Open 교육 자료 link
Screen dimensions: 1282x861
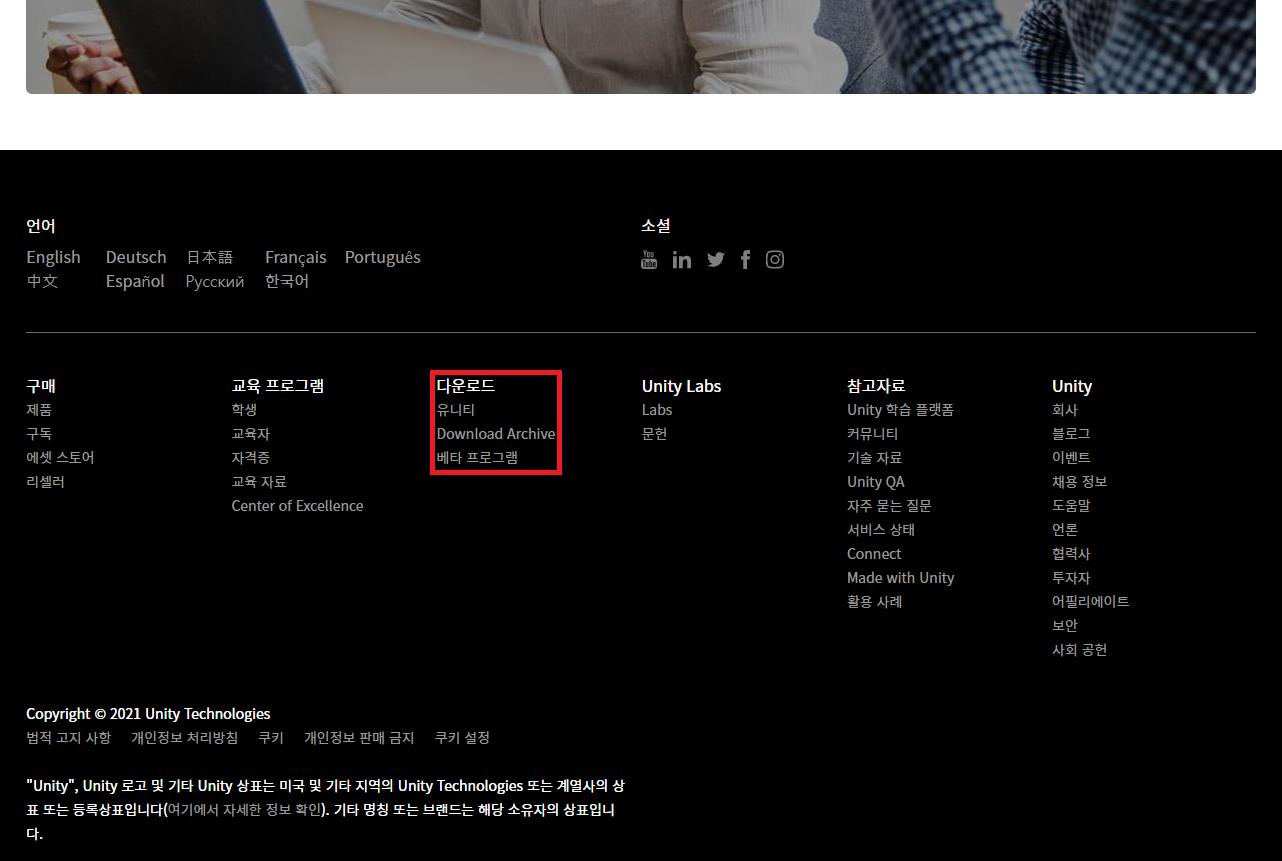coord(259,482)
